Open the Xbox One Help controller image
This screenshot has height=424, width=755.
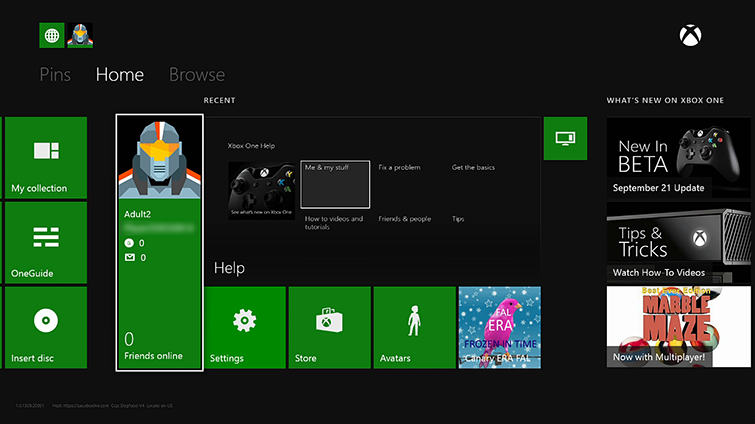[x=261, y=191]
